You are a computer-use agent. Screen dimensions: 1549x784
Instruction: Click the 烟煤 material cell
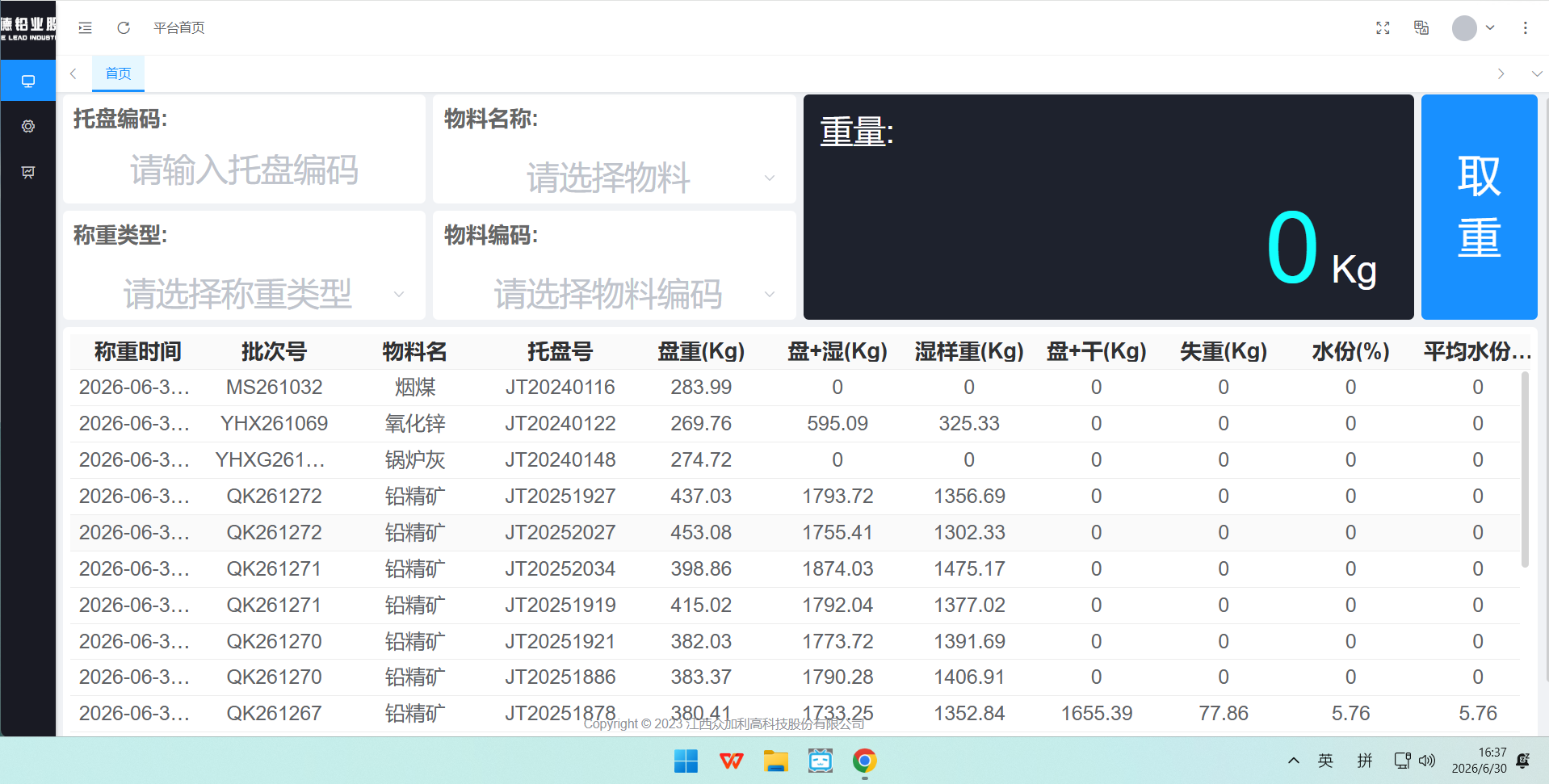414,388
